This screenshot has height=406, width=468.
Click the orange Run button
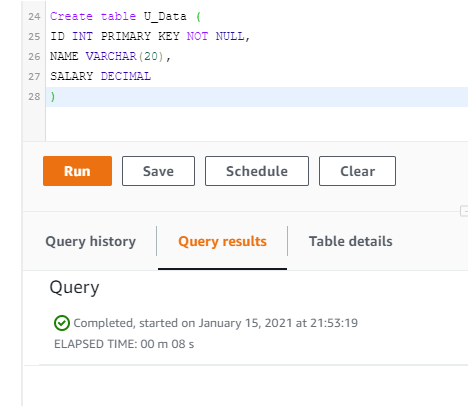pos(77,171)
